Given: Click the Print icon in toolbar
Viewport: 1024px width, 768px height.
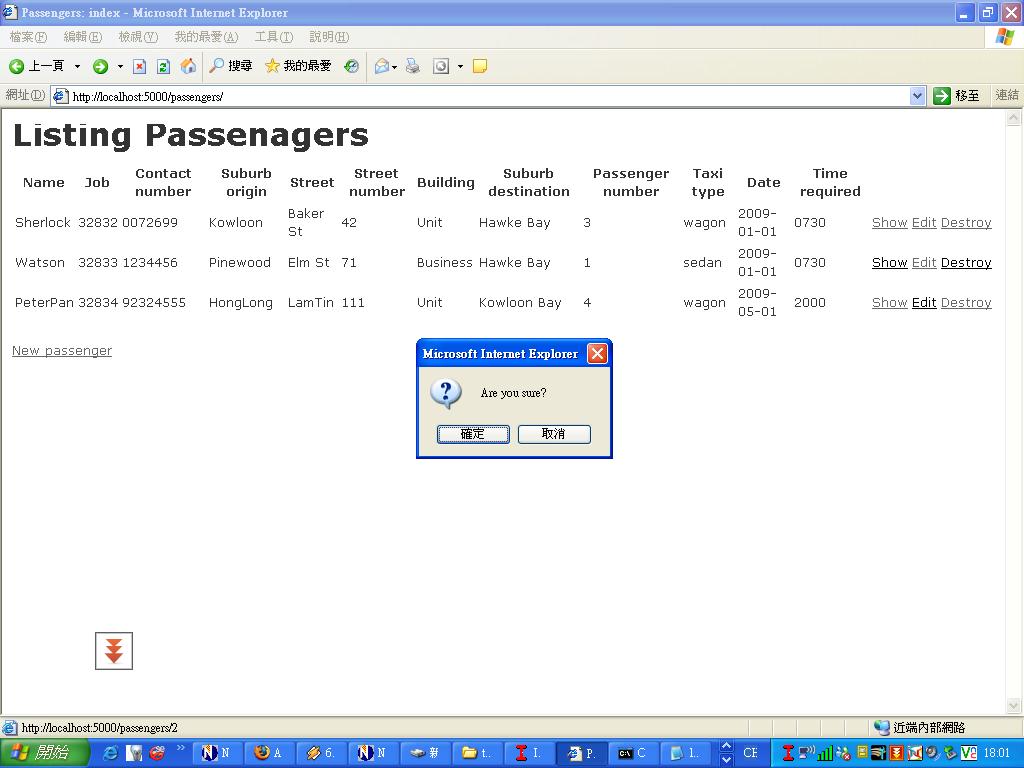Looking at the screenshot, I should pos(413,66).
